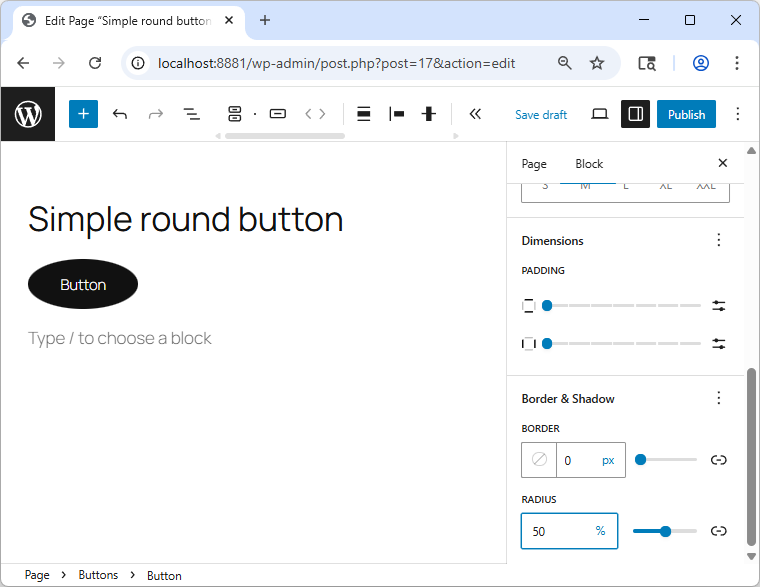760x587 pixels.
Task: Adjust the vertical padding slider
Action: tap(621, 305)
